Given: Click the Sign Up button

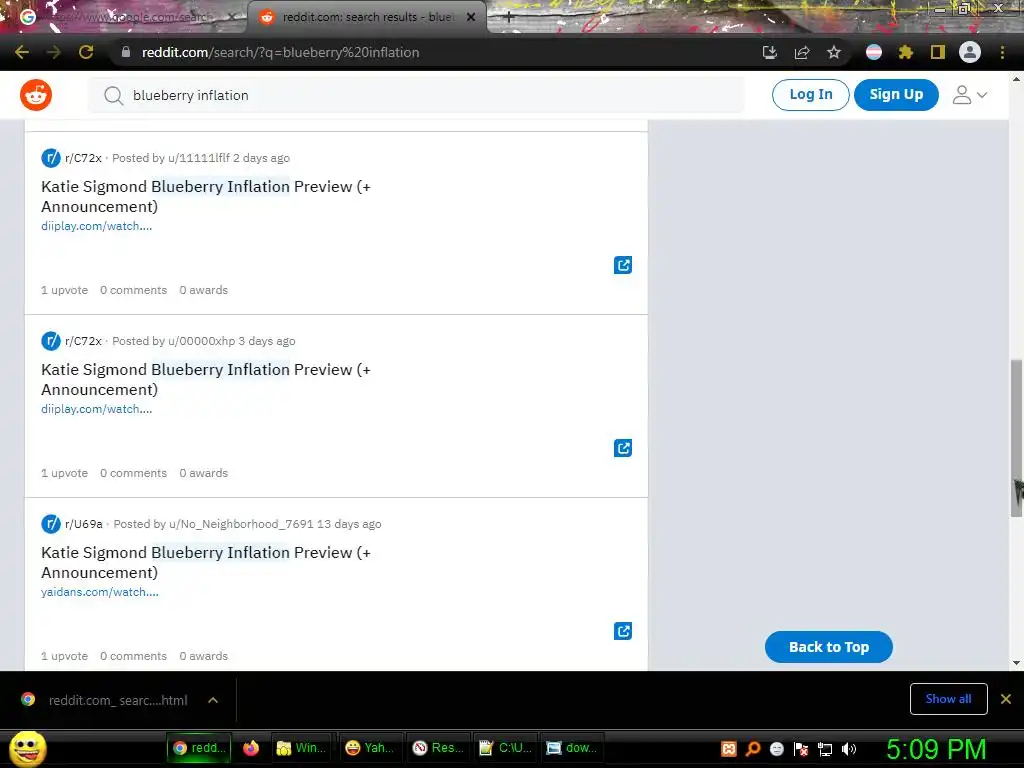Looking at the screenshot, I should click(x=896, y=95).
